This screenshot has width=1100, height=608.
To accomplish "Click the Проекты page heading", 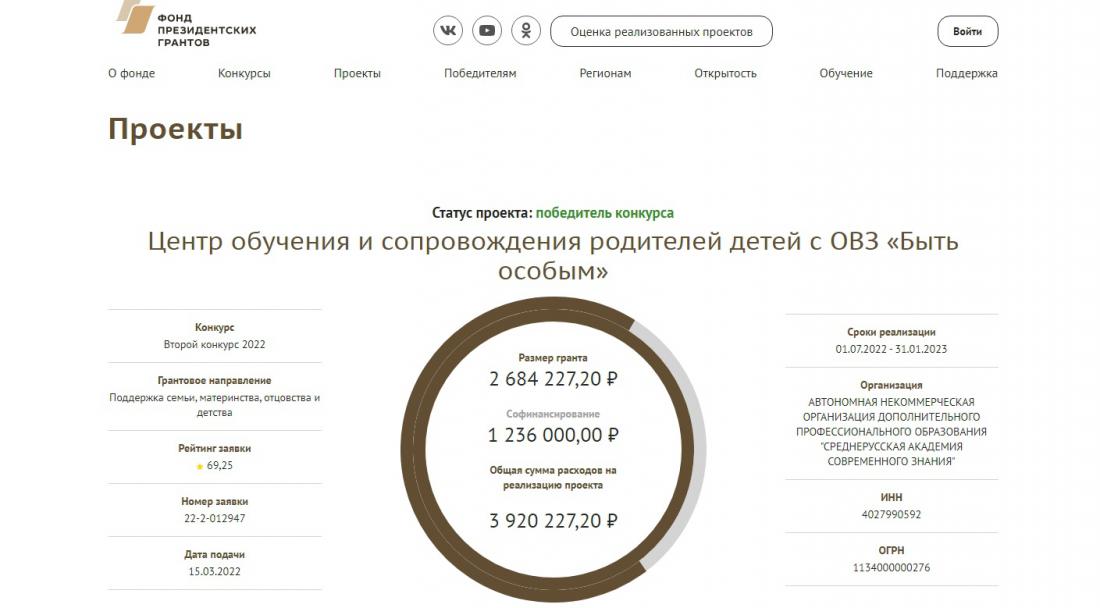I will click(175, 129).
